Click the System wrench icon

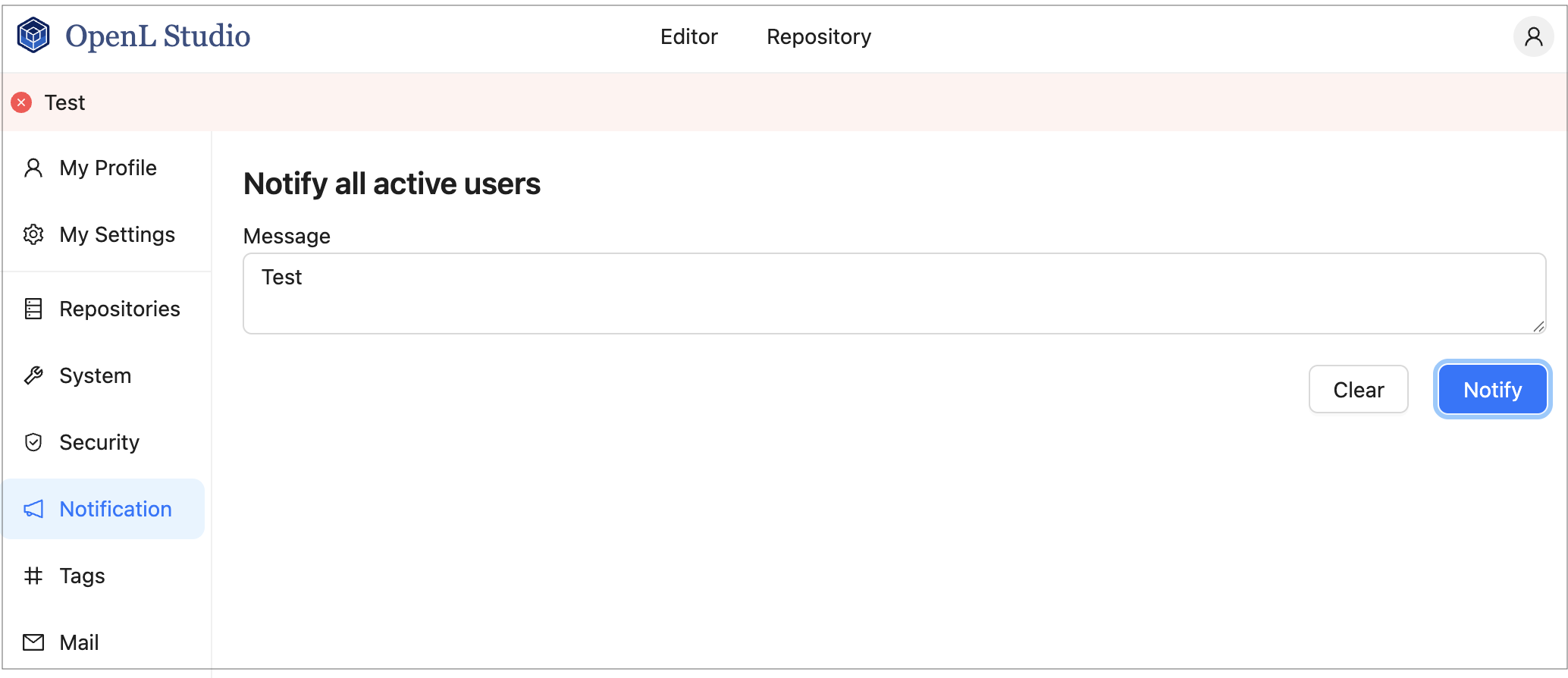tap(33, 375)
